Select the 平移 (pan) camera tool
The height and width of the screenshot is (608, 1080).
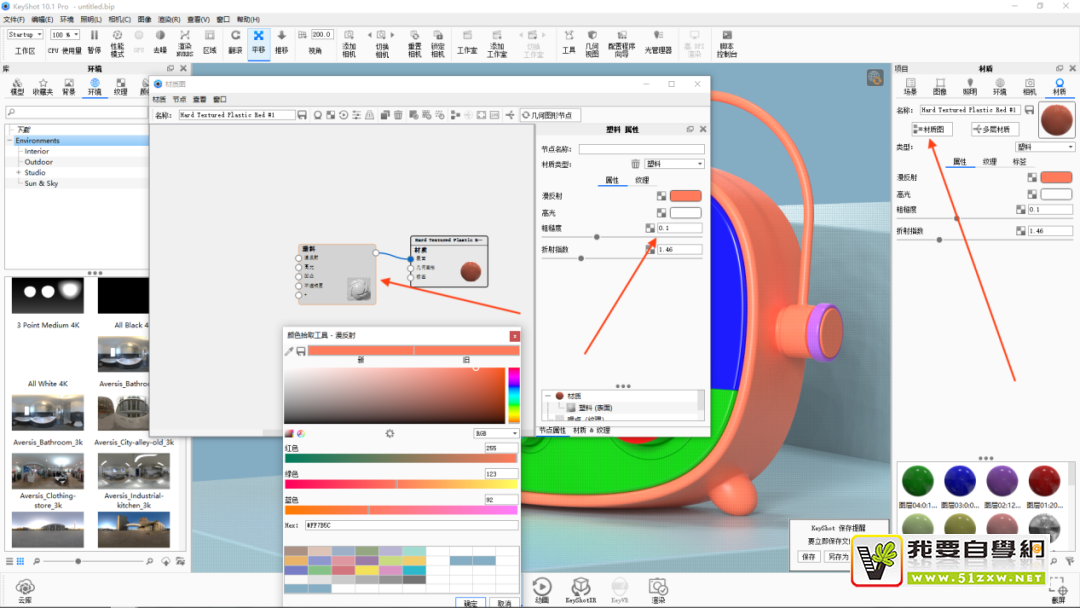click(x=258, y=41)
